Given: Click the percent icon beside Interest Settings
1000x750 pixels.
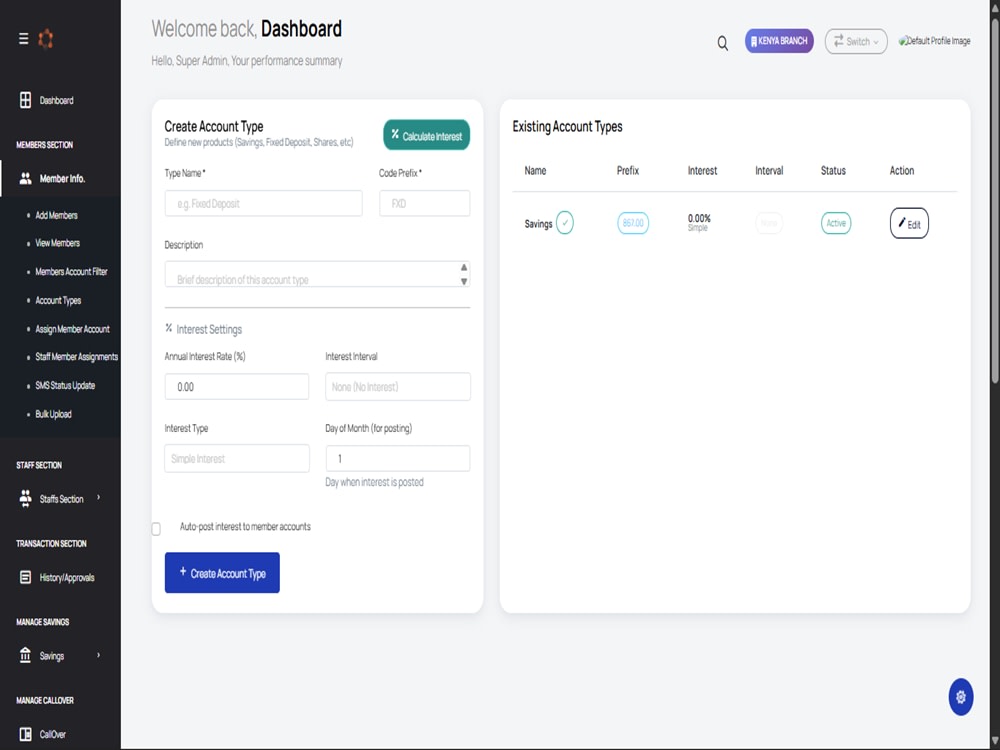Looking at the screenshot, I should pos(168,328).
